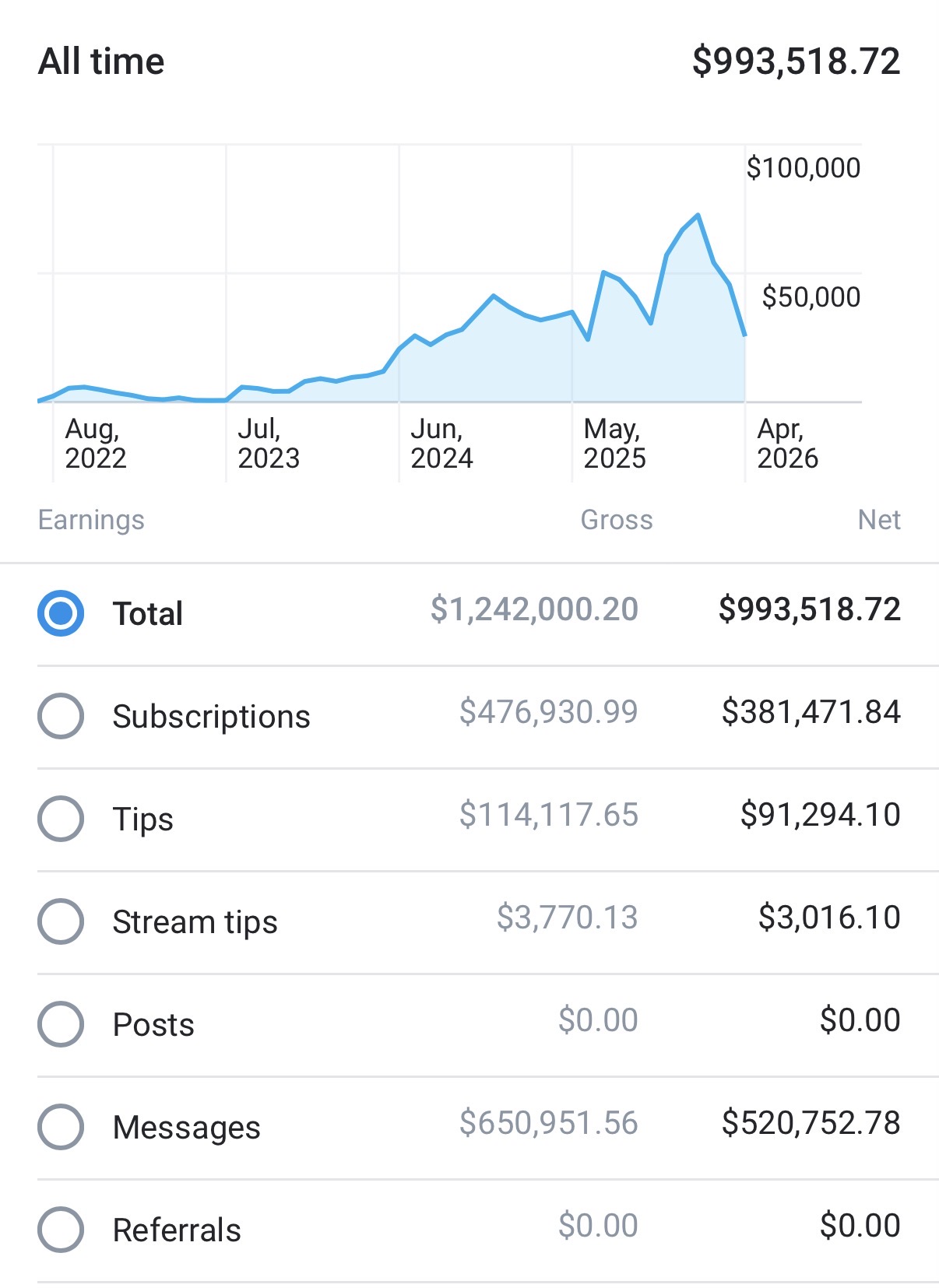Select the Total earnings radio button
The image size is (939, 1288).
point(61,613)
